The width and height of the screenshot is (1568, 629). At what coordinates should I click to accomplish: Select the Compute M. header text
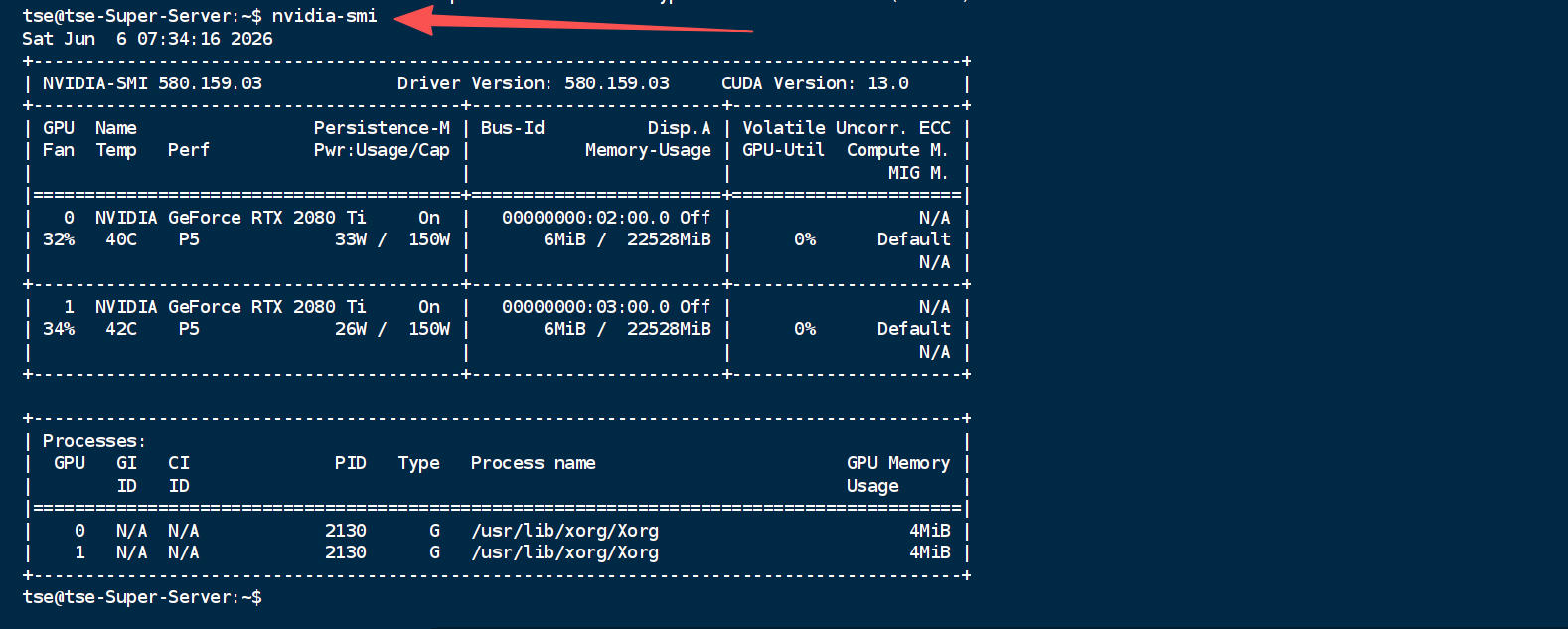click(x=897, y=150)
